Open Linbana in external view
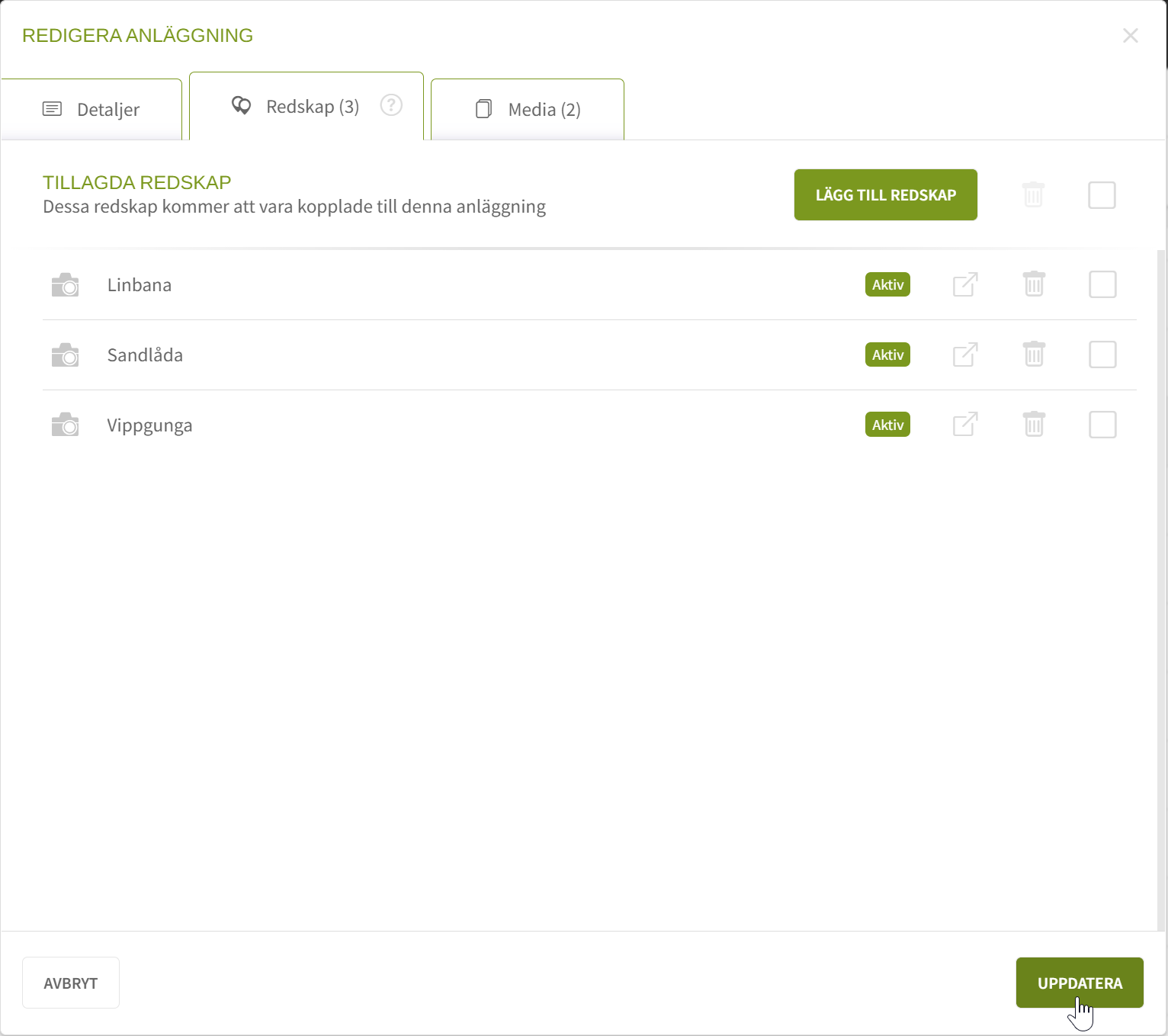This screenshot has width=1168, height=1036. pos(965,285)
